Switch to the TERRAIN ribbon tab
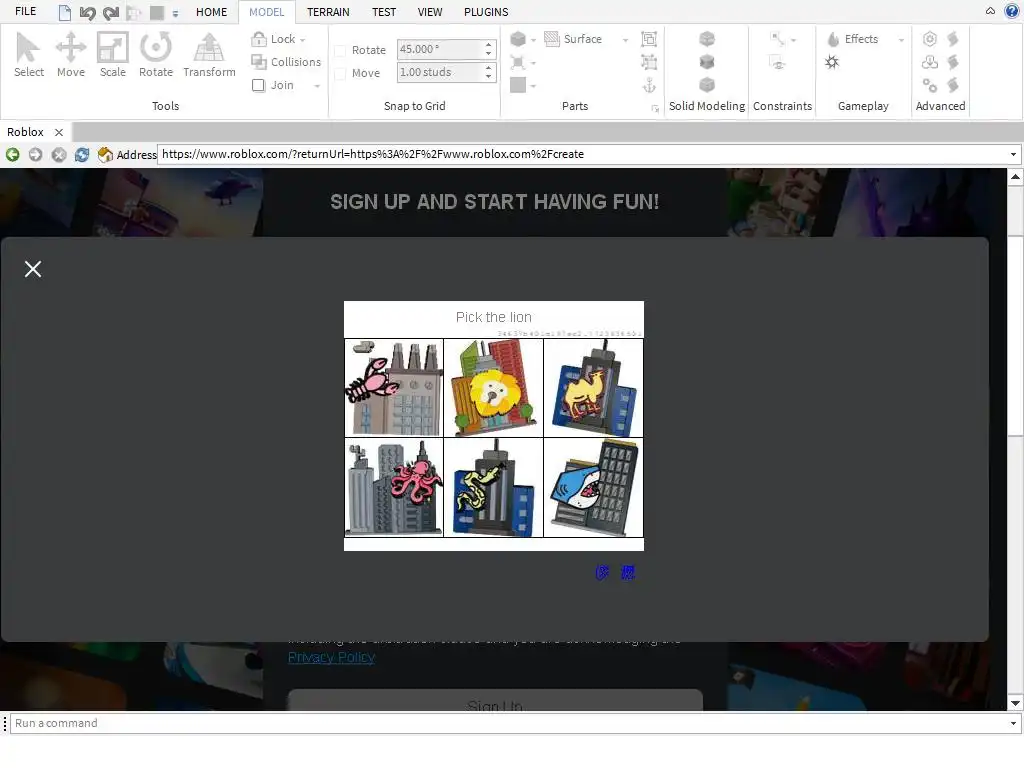 [x=328, y=12]
